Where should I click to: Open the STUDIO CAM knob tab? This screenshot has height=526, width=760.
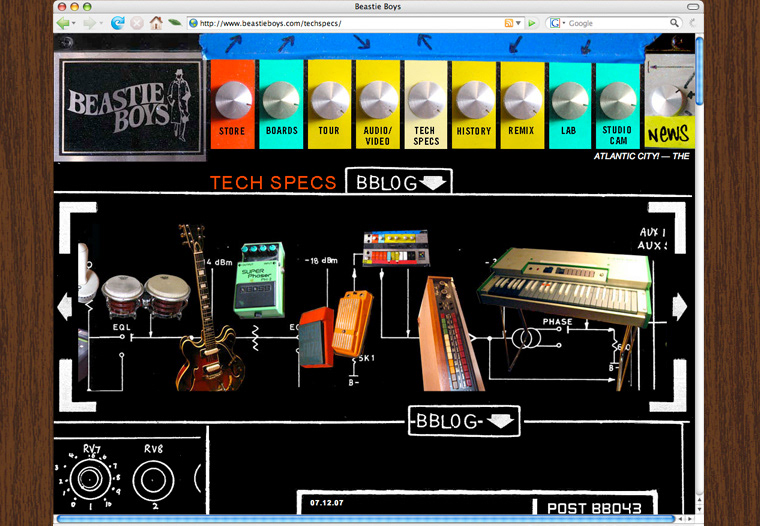[x=618, y=105]
